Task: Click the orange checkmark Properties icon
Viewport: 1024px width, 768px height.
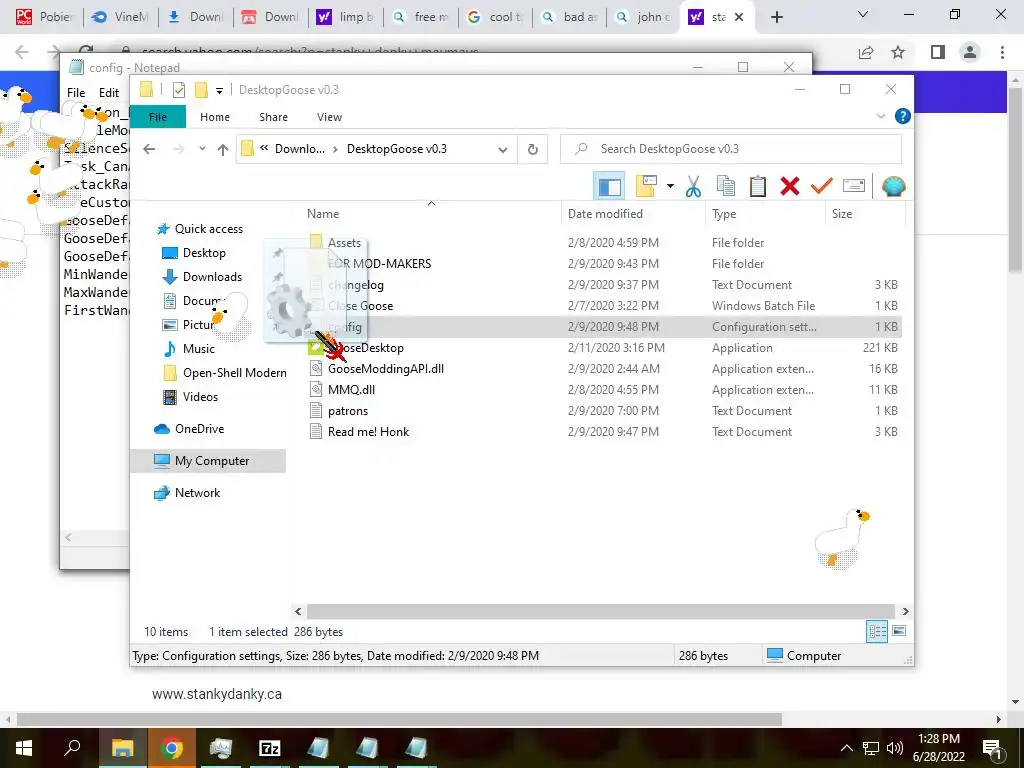Action: coord(821,186)
